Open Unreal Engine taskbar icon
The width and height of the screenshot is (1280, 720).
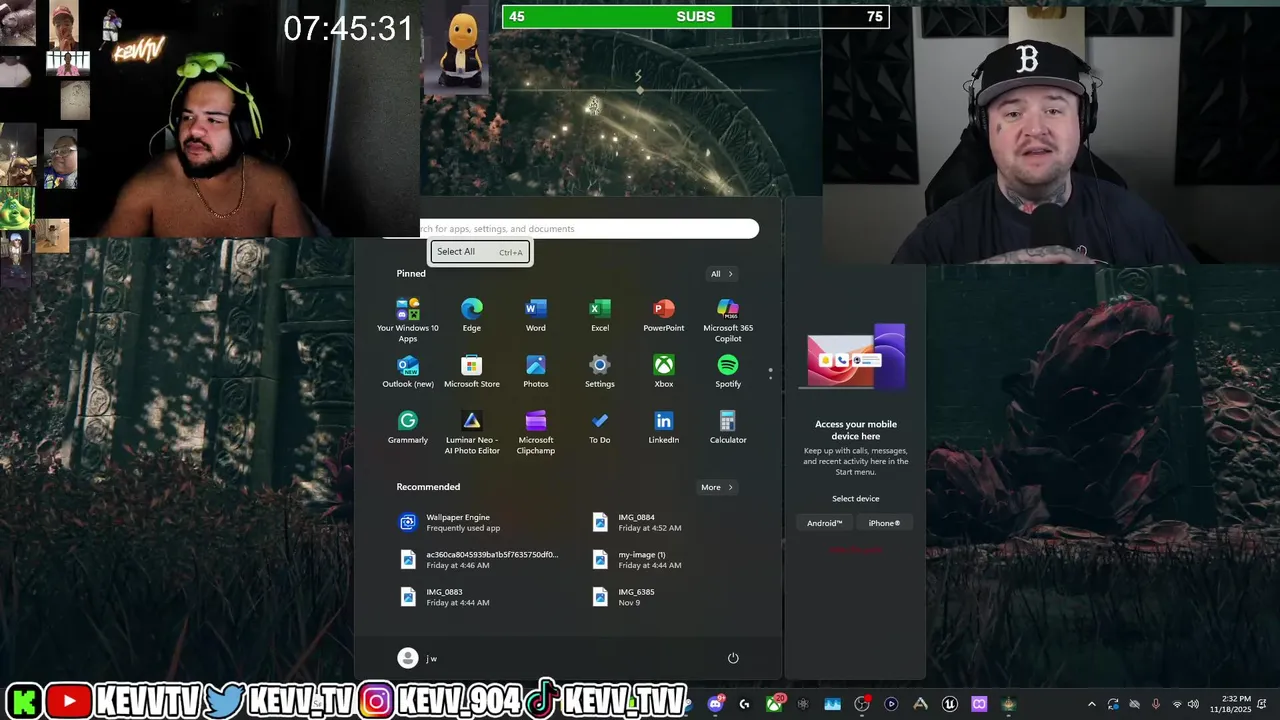tap(949, 704)
